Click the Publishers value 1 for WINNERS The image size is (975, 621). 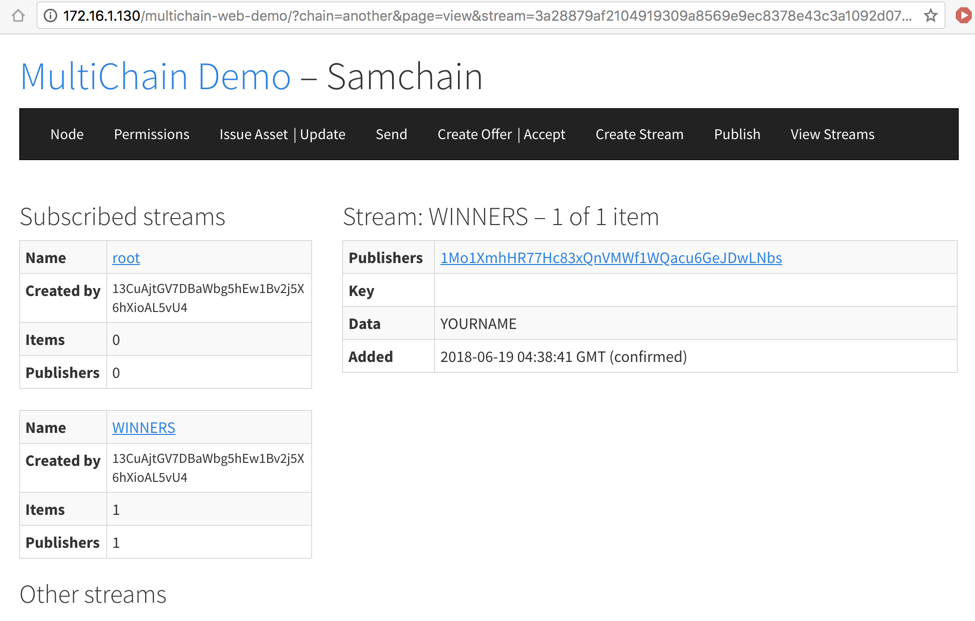pos(116,543)
